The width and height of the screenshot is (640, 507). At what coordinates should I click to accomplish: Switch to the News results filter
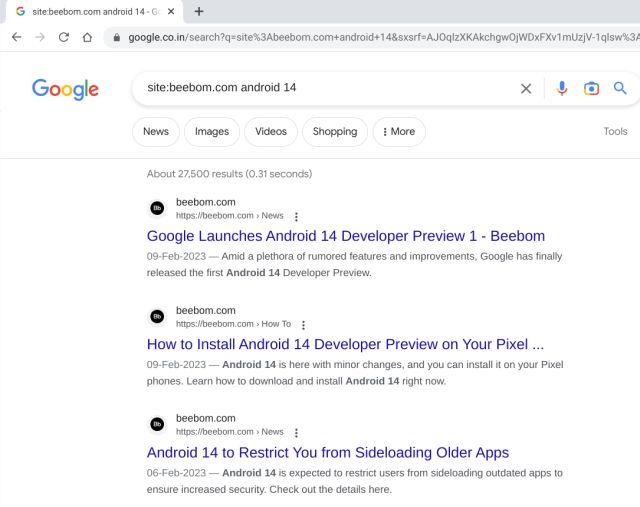[156, 131]
